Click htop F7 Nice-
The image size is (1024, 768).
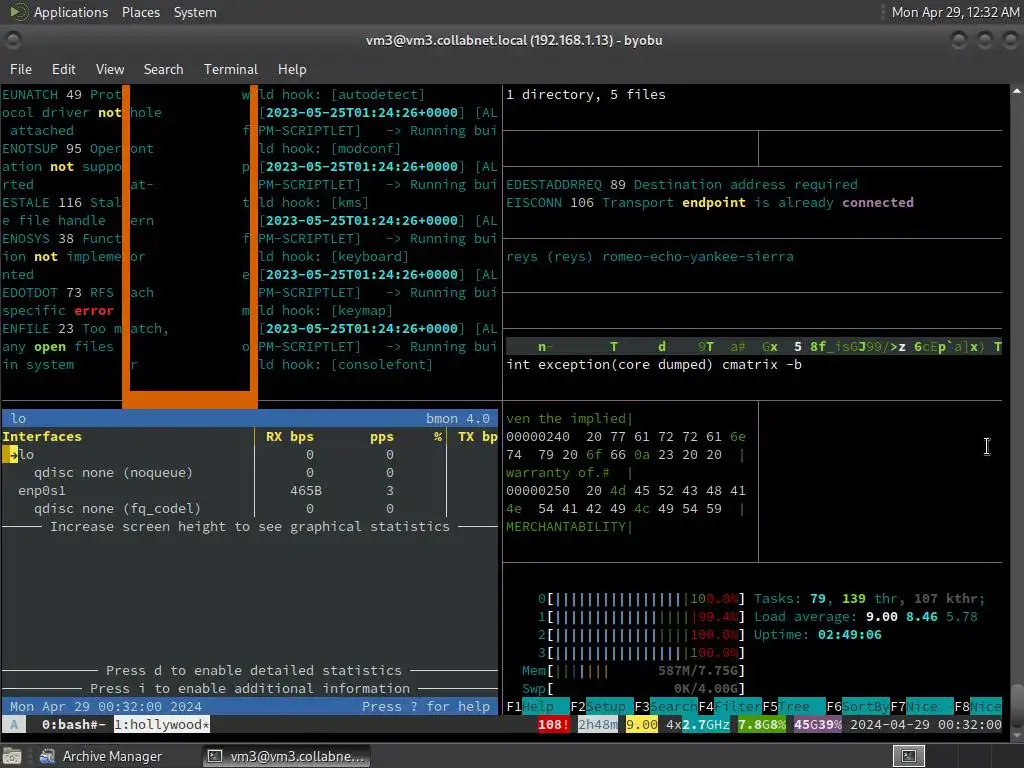(x=922, y=707)
